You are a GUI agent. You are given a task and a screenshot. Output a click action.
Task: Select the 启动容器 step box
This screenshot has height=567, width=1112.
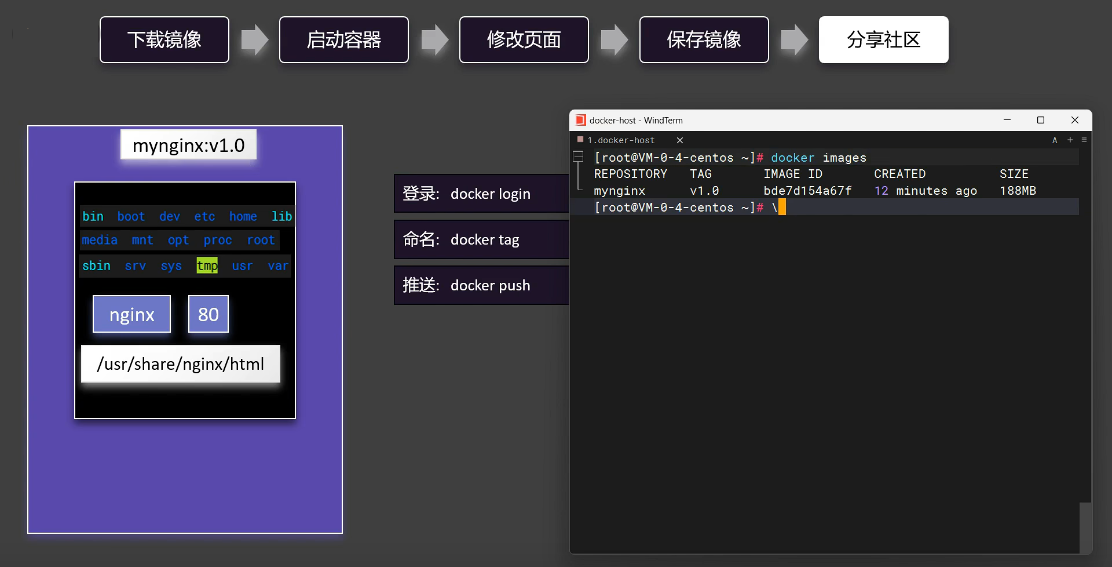pyautogui.click(x=344, y=40)
